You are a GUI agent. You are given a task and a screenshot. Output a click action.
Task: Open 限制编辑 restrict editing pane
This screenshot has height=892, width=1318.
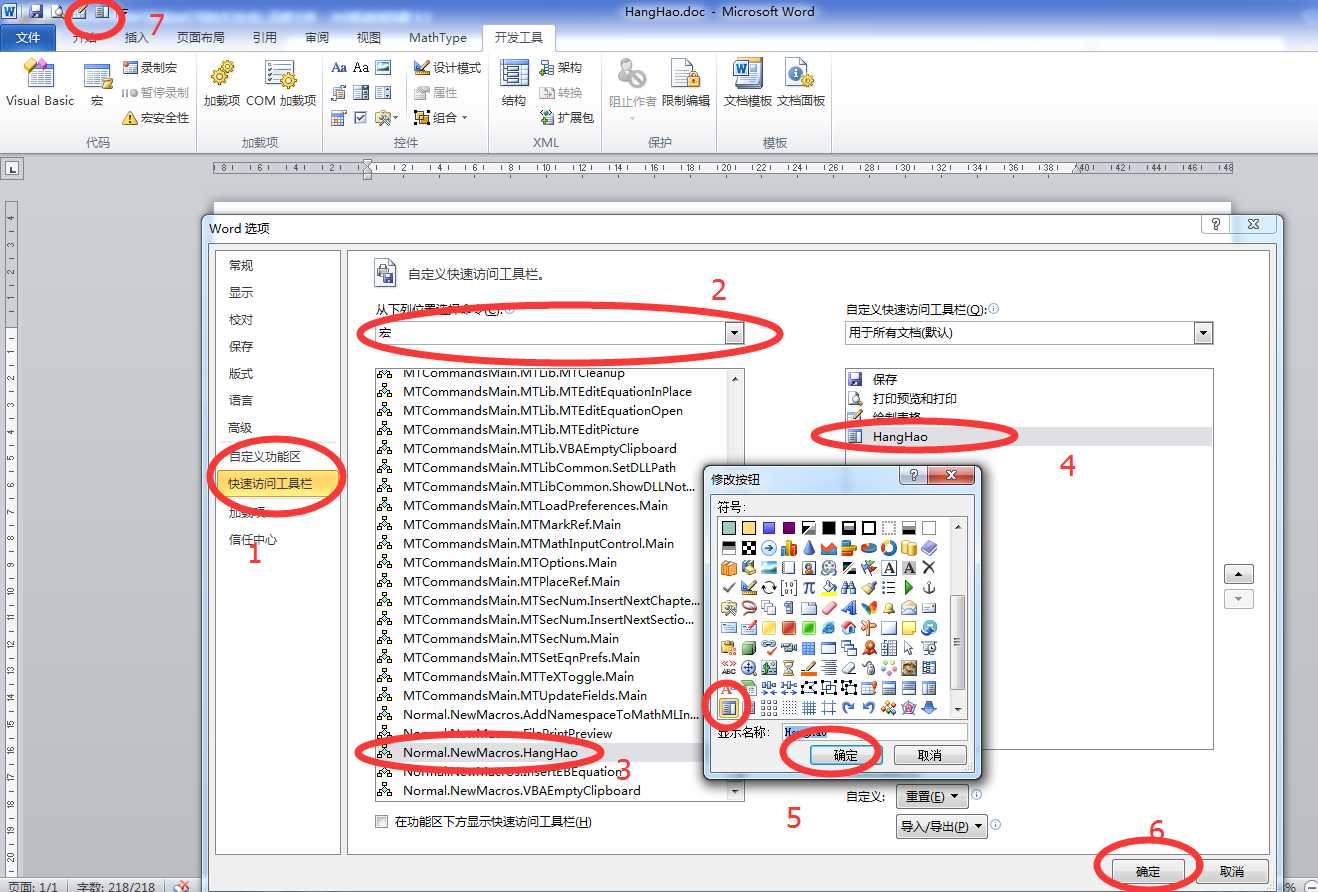(x=686, y=84)
